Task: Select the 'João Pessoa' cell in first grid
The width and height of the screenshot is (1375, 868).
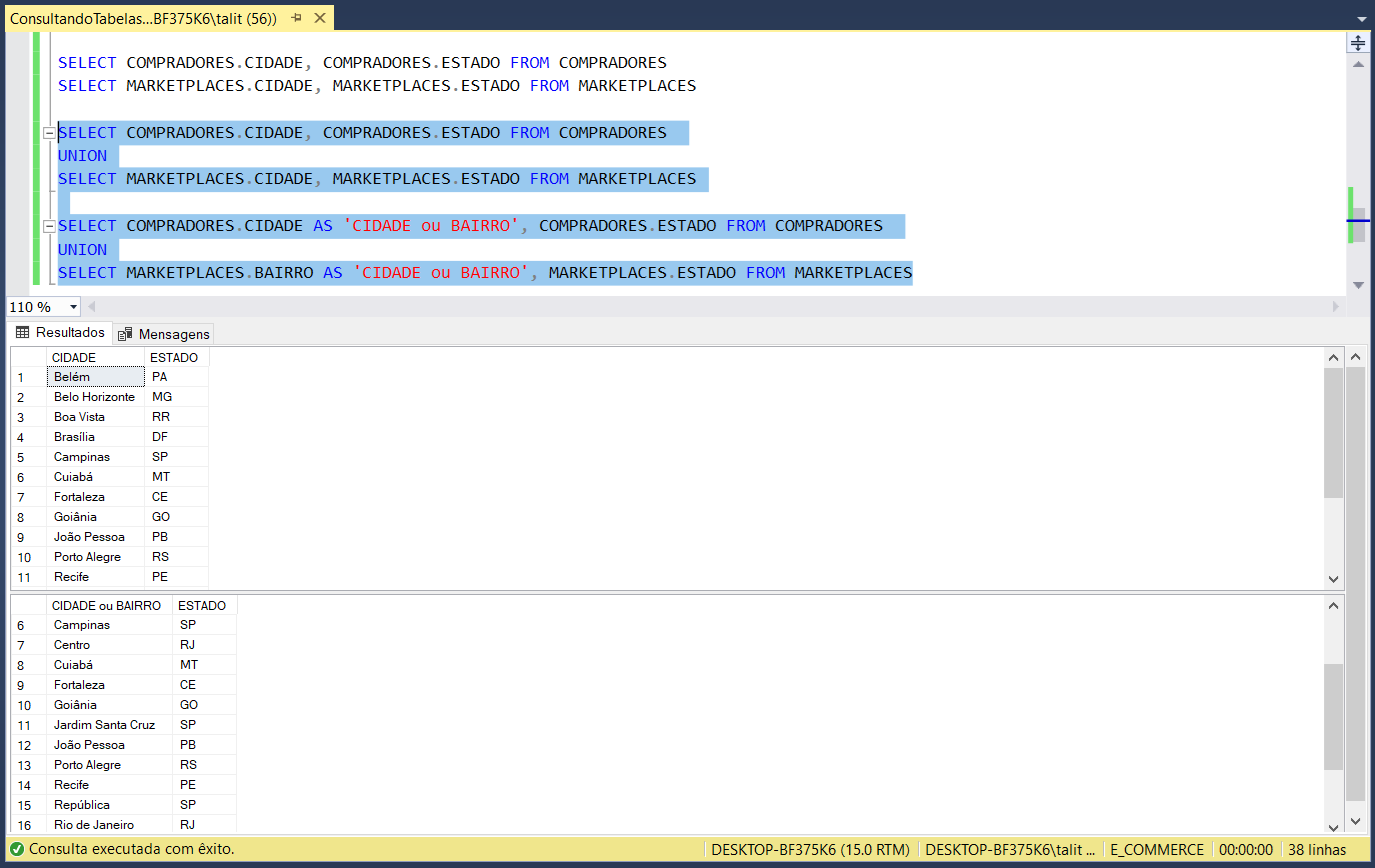Action: point(95,537)
